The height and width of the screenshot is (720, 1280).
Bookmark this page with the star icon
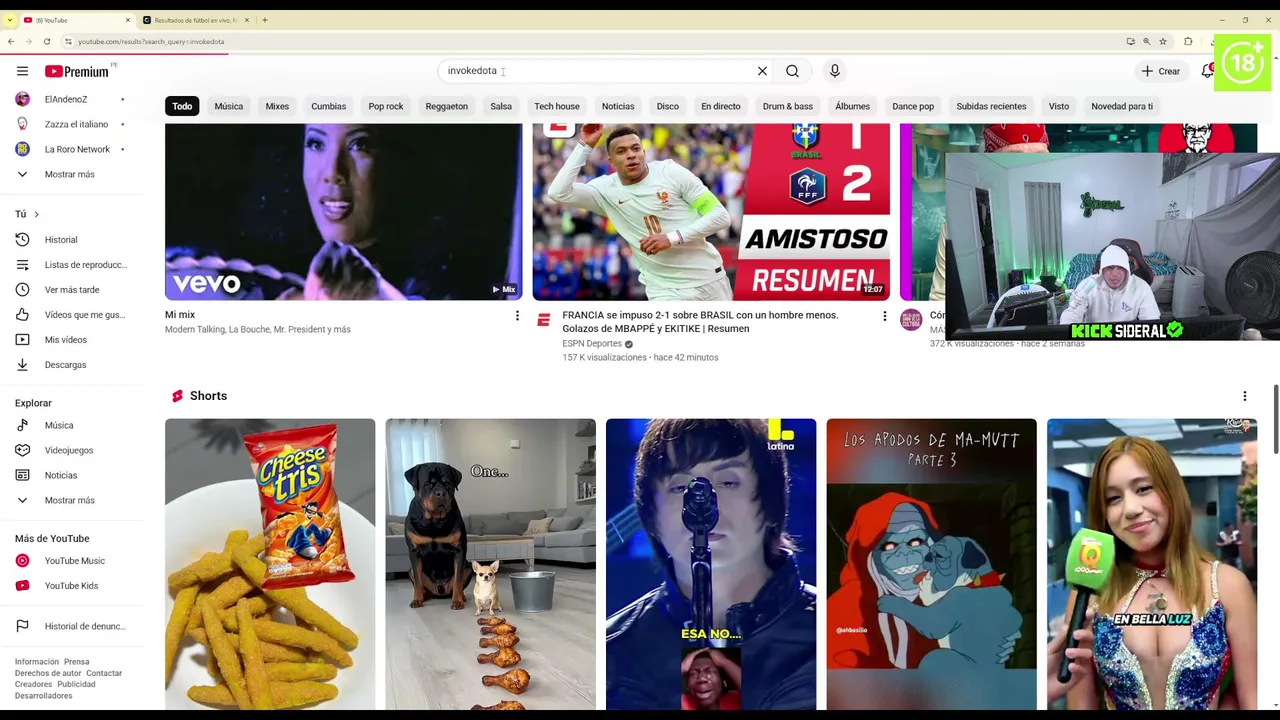pyautogui.click(x=1163, y=41)
